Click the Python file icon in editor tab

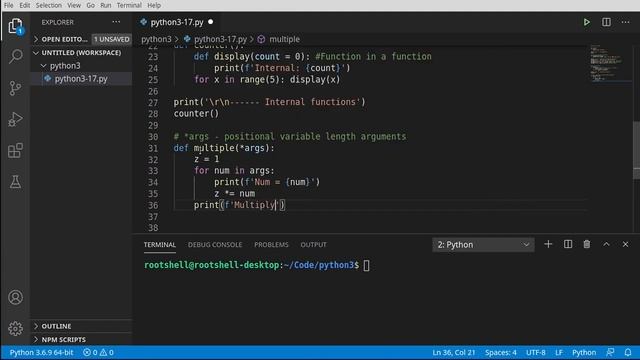click(x=143, y=22)
